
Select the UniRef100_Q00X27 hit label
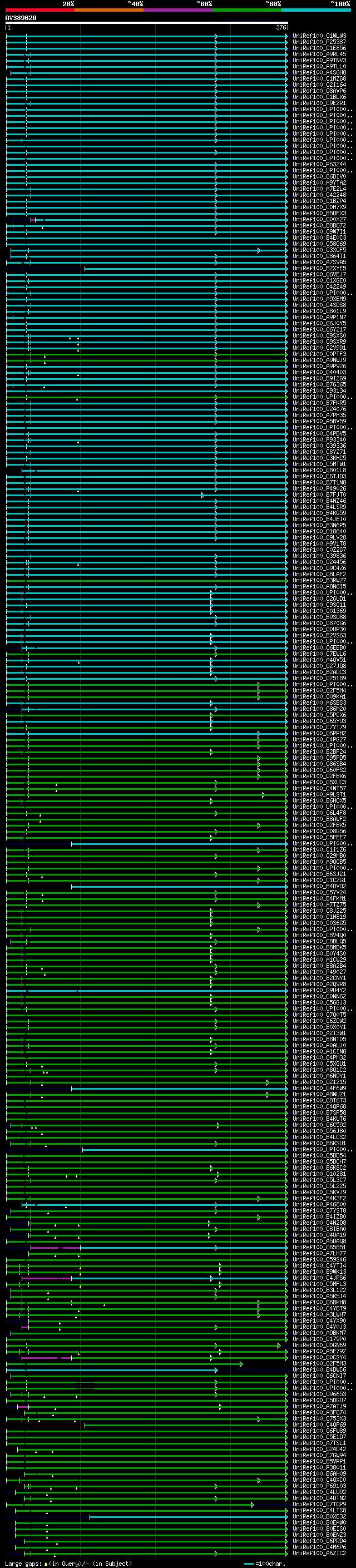[319, 219]
